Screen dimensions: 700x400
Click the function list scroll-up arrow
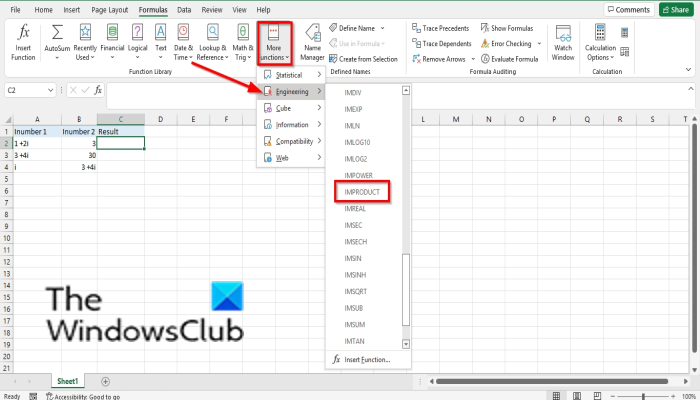(405, 90)
